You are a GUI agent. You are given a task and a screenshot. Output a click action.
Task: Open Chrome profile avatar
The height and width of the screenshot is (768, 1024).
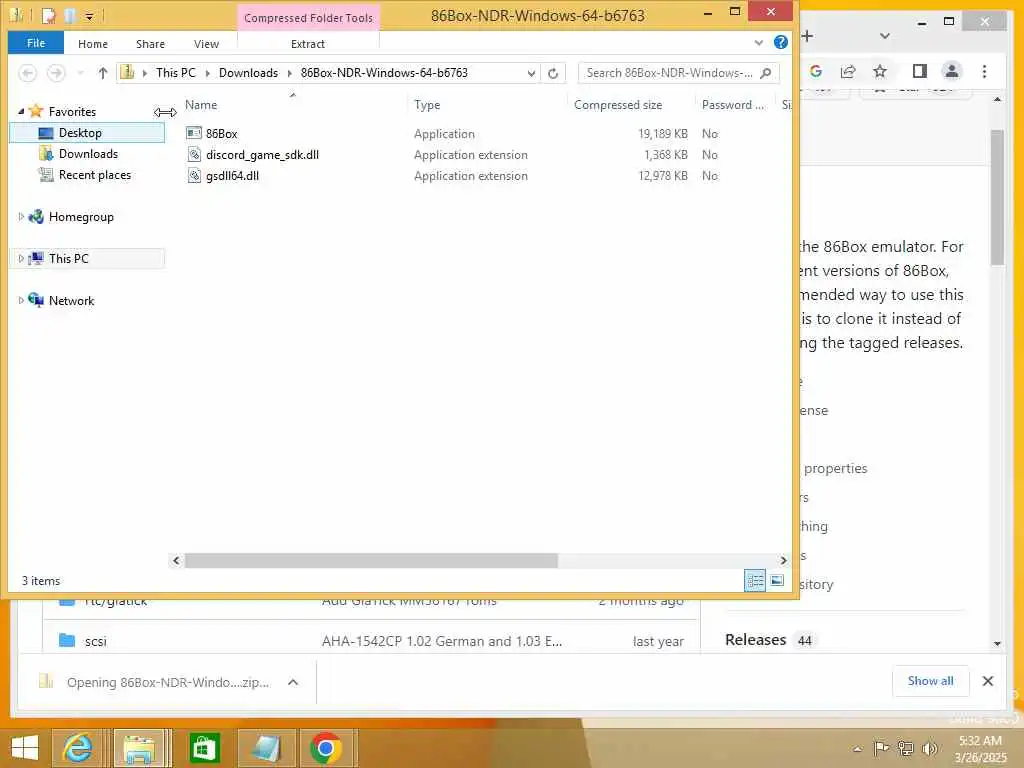[952, 71]
